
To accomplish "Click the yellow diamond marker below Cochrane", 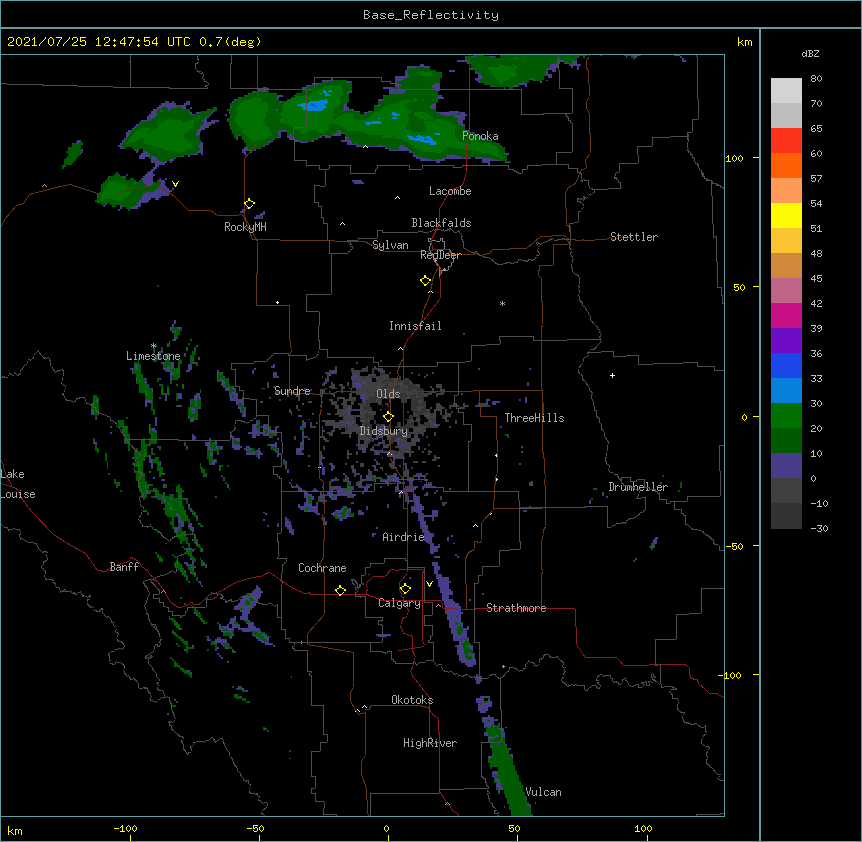I will click(x=340, y=590).
